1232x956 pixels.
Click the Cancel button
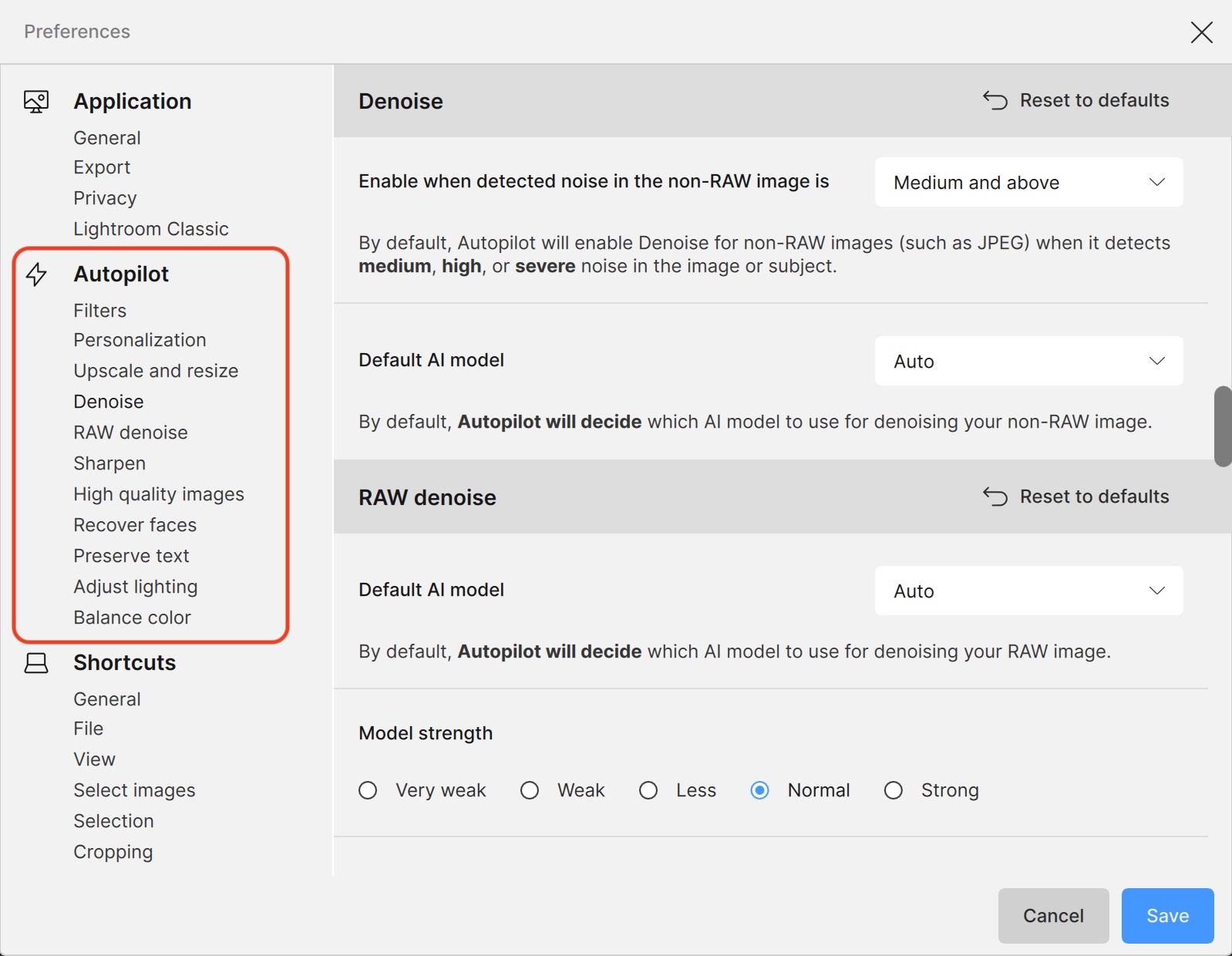pos(1053,915)
